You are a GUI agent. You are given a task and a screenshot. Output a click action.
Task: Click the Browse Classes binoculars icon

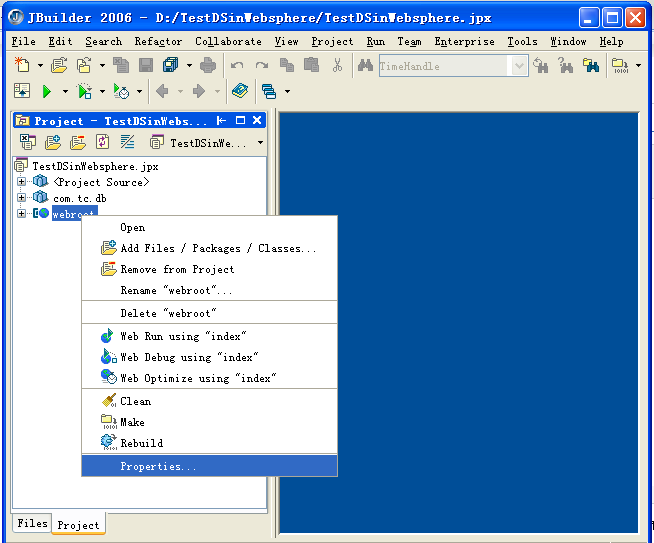pos(591,65)
